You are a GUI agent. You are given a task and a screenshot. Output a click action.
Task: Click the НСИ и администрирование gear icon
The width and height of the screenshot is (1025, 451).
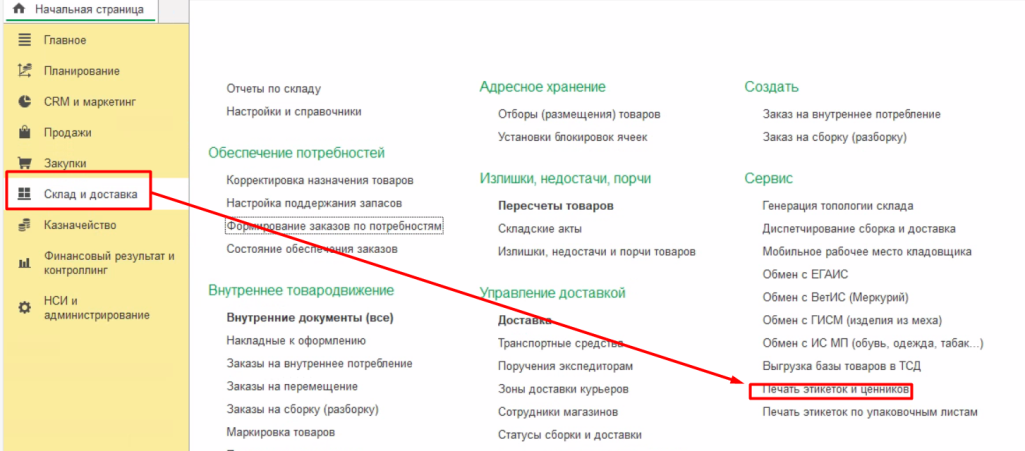pos(24,308)
